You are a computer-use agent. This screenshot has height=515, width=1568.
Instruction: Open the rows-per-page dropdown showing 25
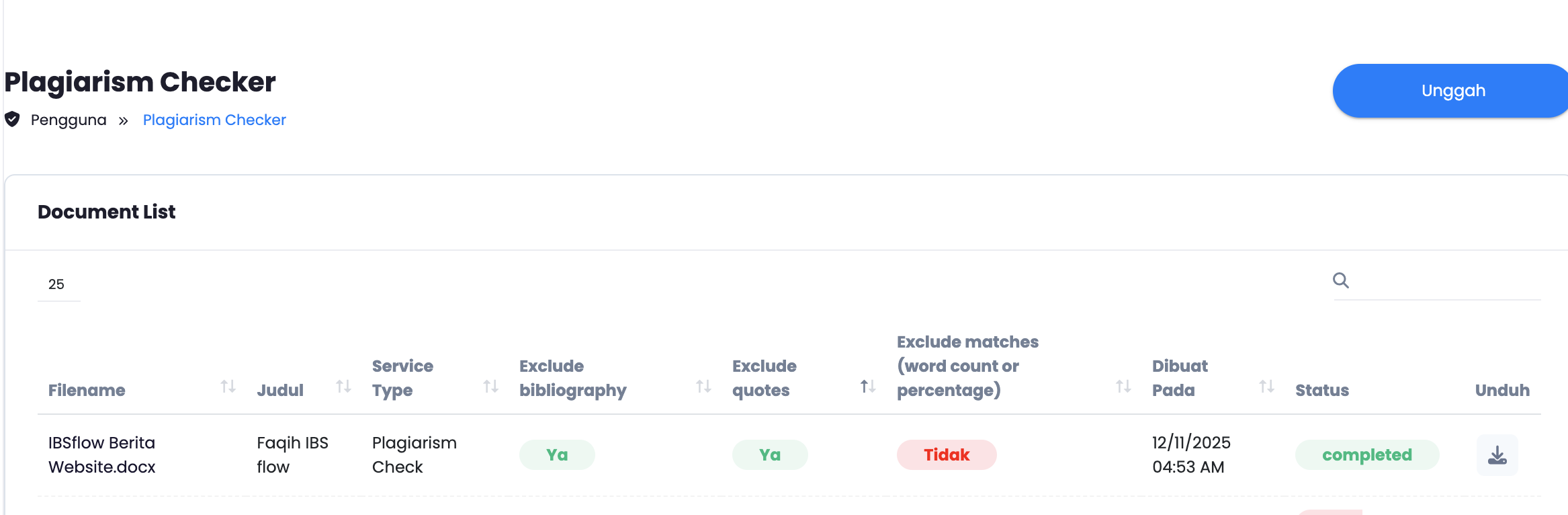(58, 284)
